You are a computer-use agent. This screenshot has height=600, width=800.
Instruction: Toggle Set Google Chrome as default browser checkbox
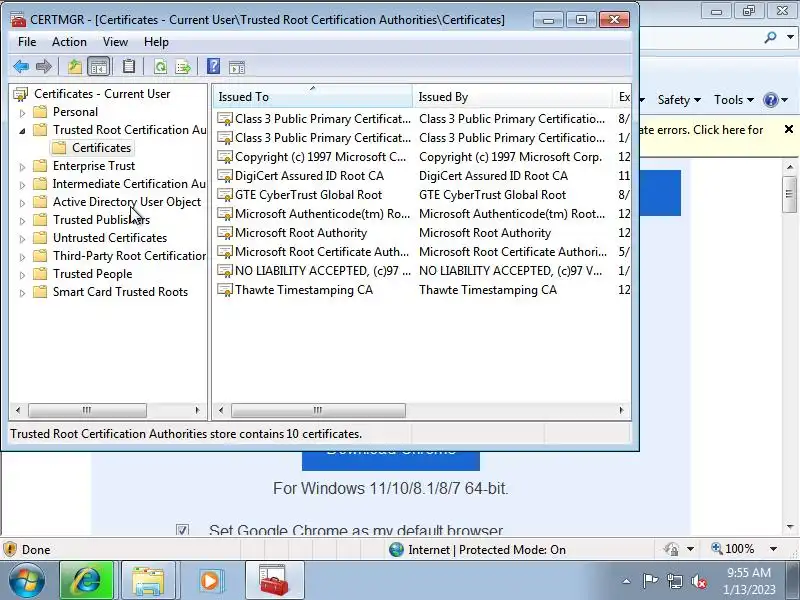coord(182,530)
